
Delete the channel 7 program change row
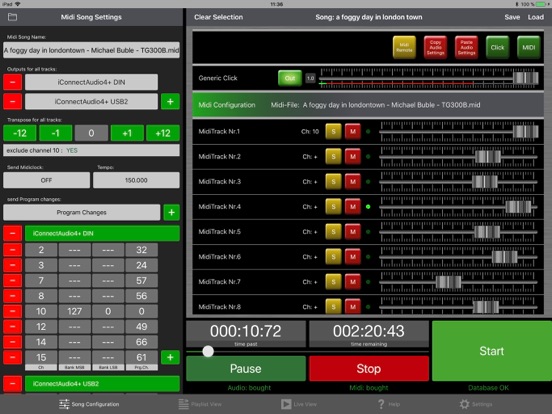12,281
